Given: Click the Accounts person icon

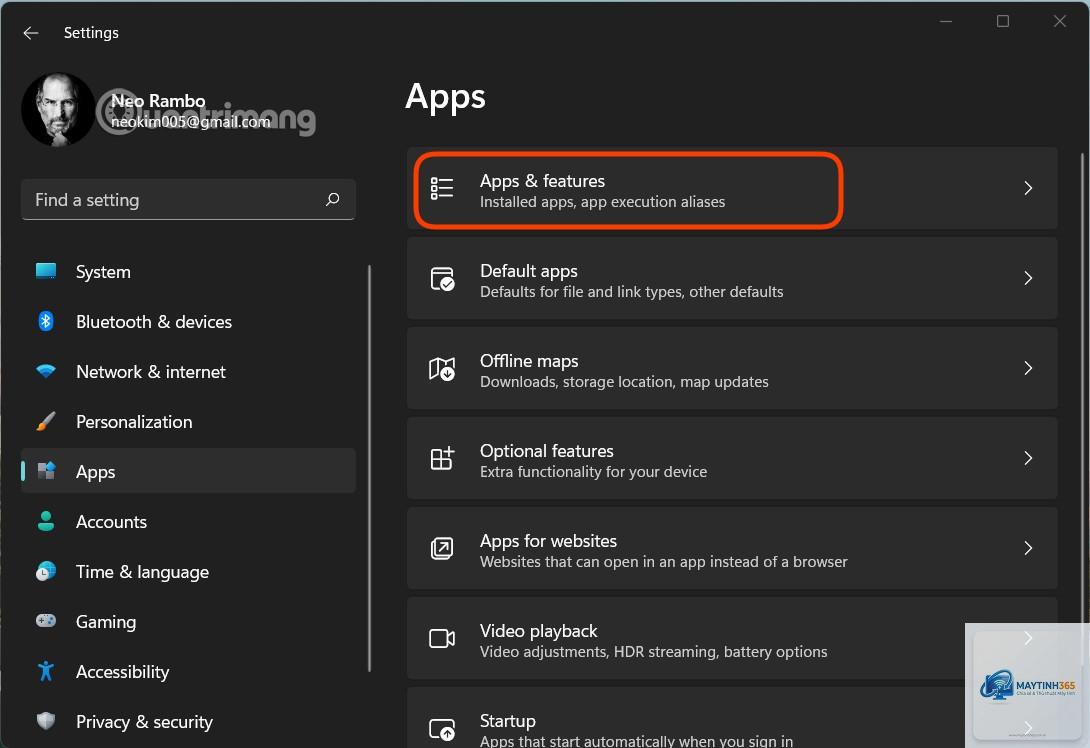Looking at the screenshot, I should (x=46, y=521).
